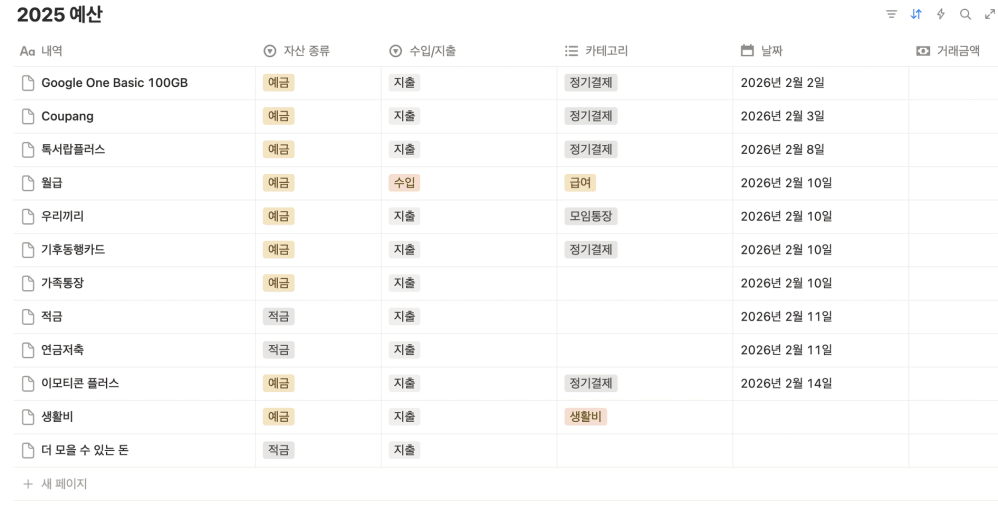Click the empty 날짜 cell for 생활비

coord(820,417)
